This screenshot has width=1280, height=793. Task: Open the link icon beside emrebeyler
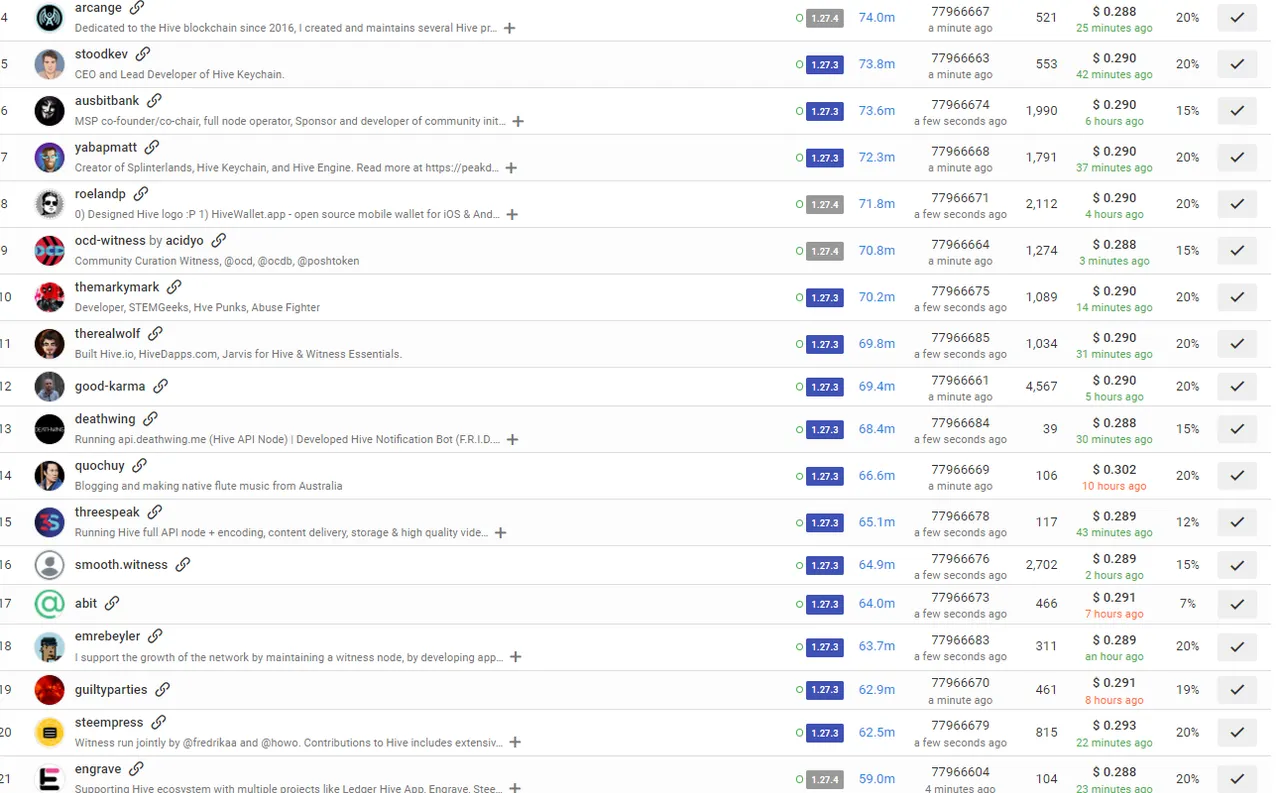click(x=155, y=636)
